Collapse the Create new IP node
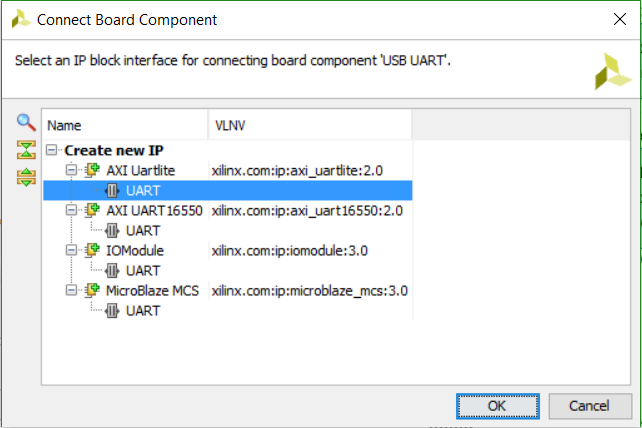The width and height of the screenshot is (642, 428). pos(52,150)
